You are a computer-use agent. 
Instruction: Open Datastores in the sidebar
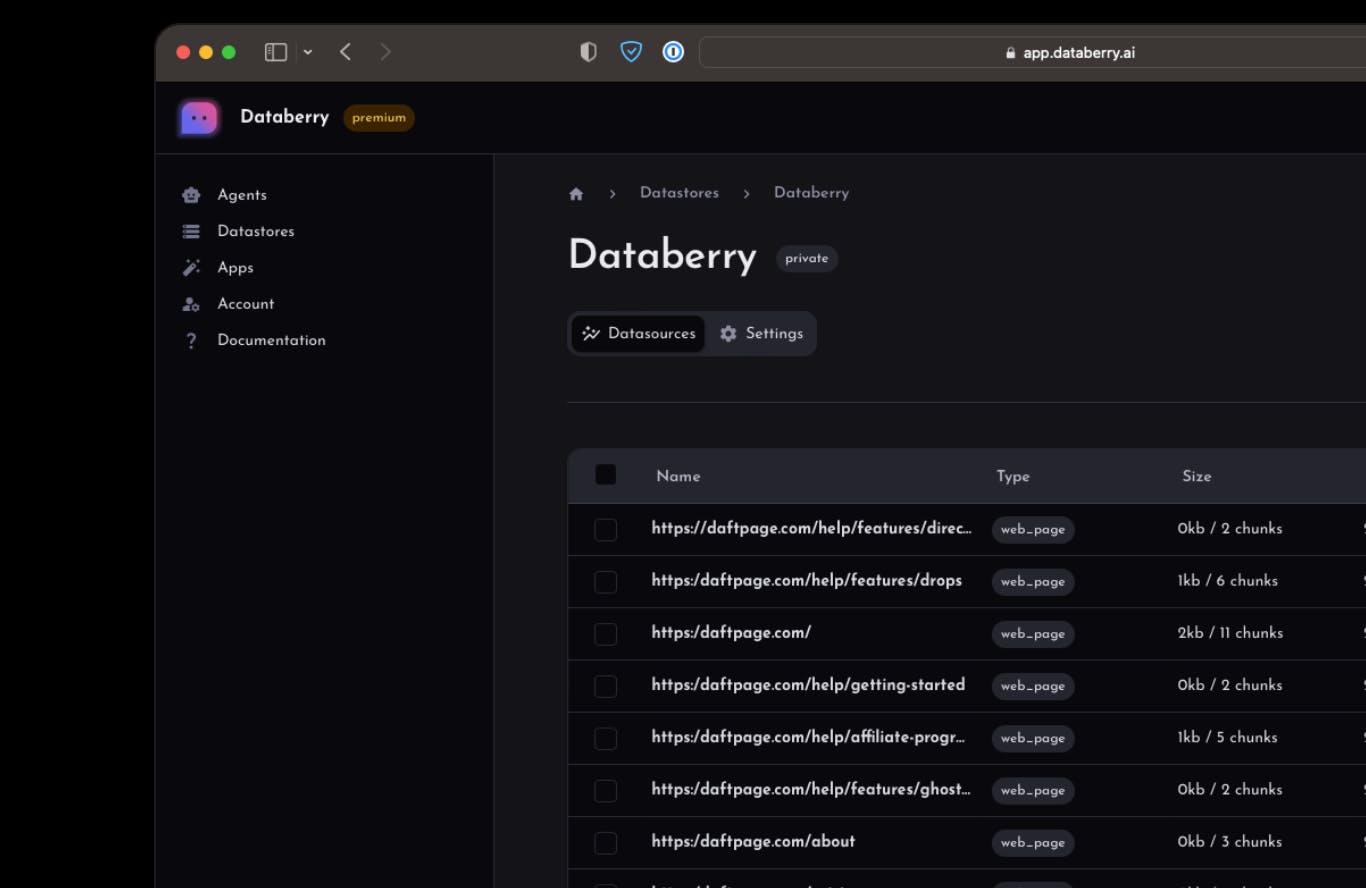[256, 231]
